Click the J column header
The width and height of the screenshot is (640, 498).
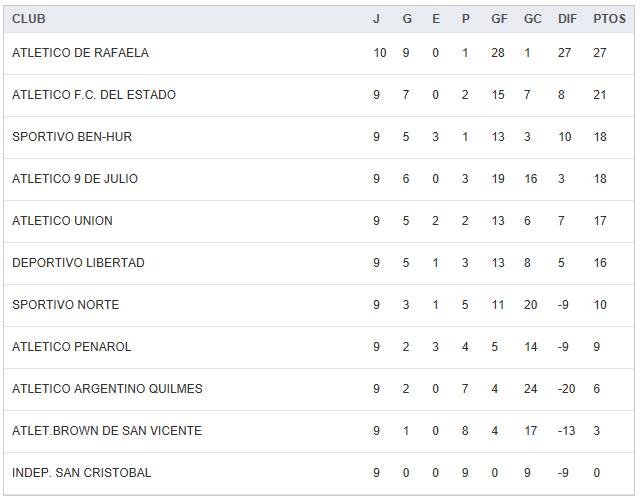[376, 19]
